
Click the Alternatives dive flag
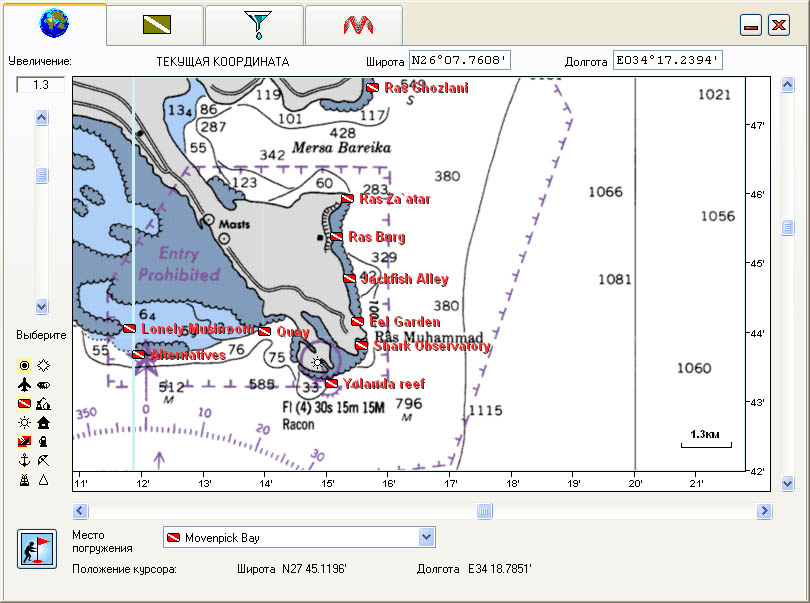click(x=138, y=354)
